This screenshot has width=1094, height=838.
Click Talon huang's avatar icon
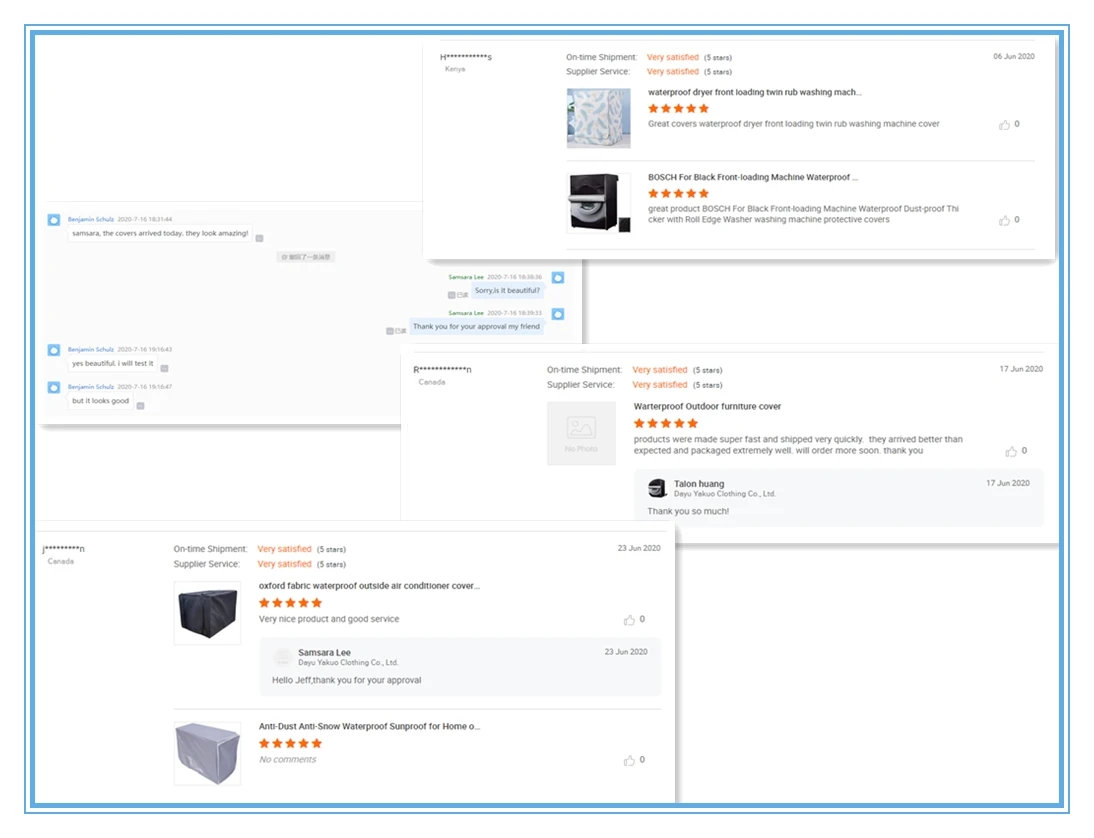(657, 488)
